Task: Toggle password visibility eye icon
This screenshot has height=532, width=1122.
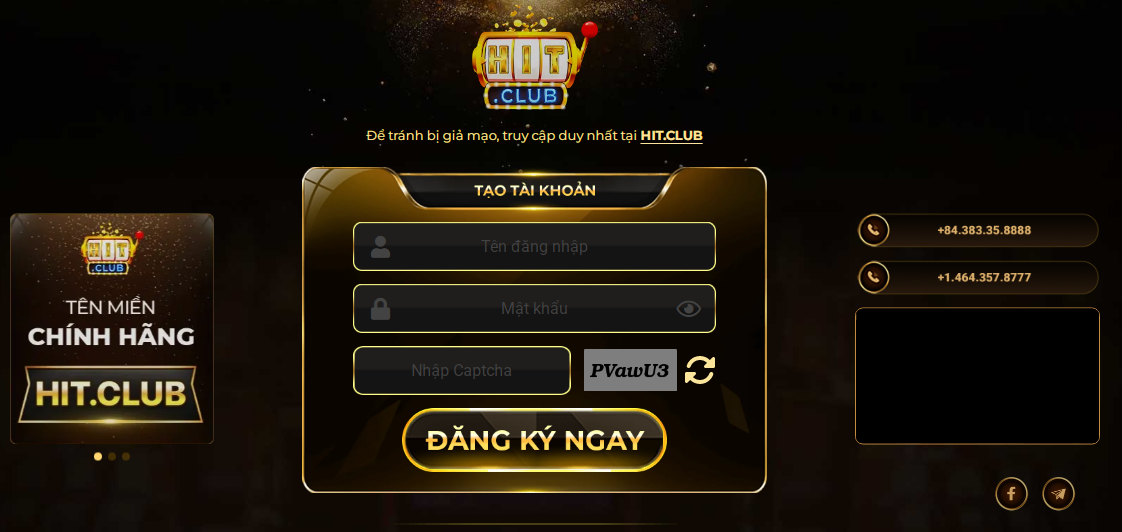Action: [x=688, y=309]
